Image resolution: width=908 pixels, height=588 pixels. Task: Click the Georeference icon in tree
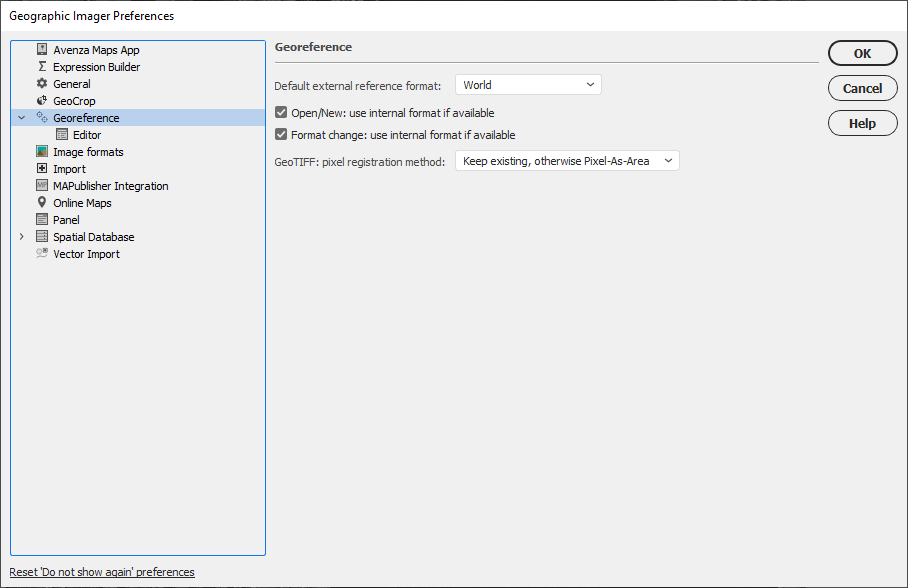42,118
